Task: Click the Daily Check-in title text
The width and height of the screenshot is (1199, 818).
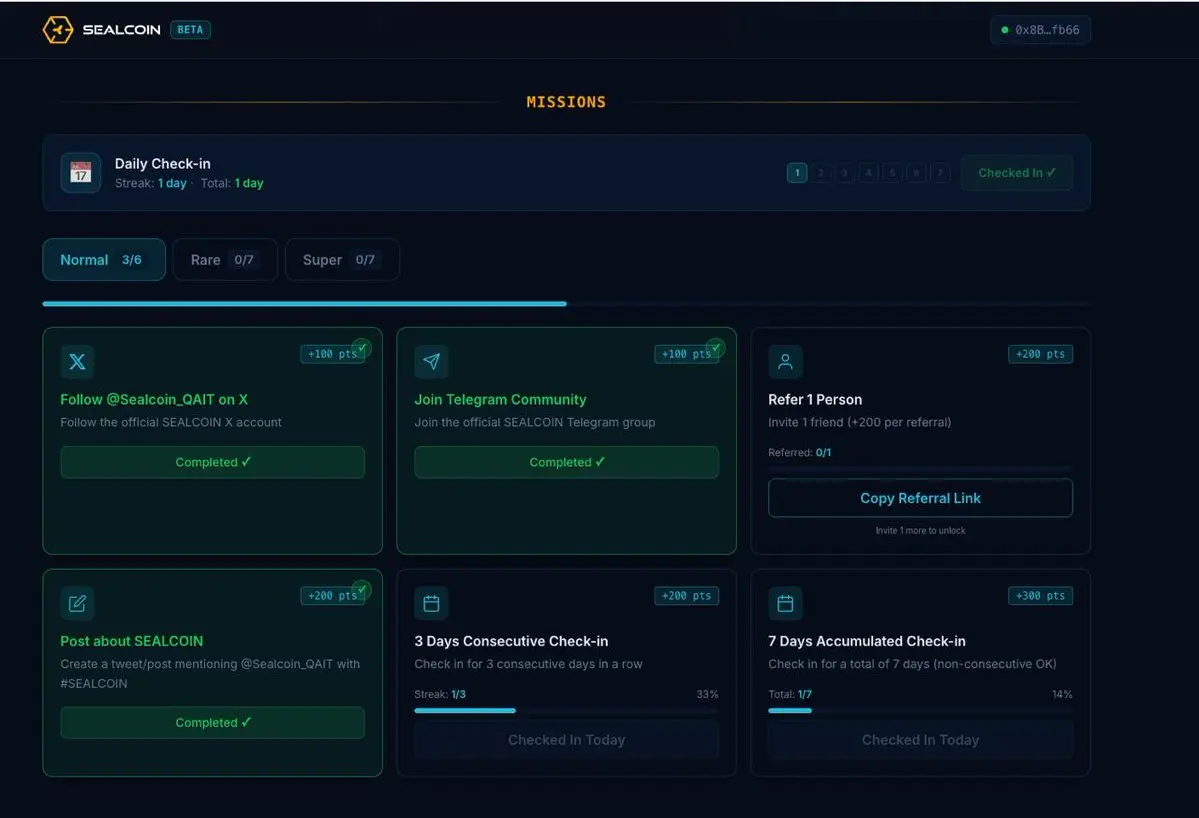Action: point(163,164)
